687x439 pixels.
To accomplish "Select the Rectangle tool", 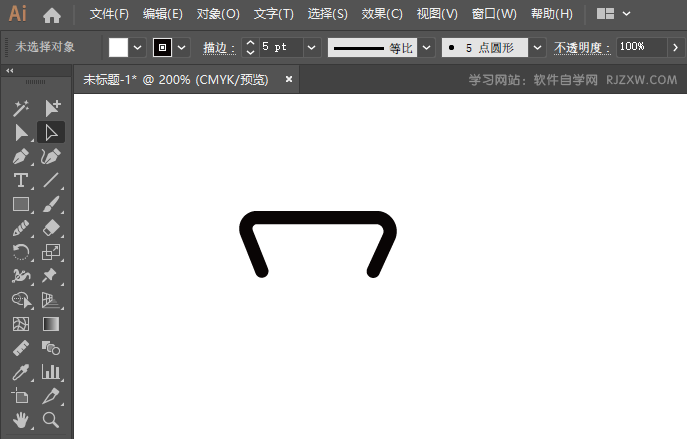I will click(21, 205).
